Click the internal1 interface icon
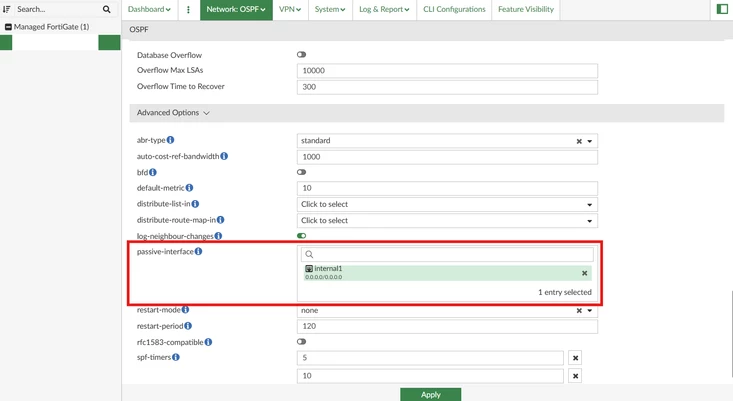 309,269
